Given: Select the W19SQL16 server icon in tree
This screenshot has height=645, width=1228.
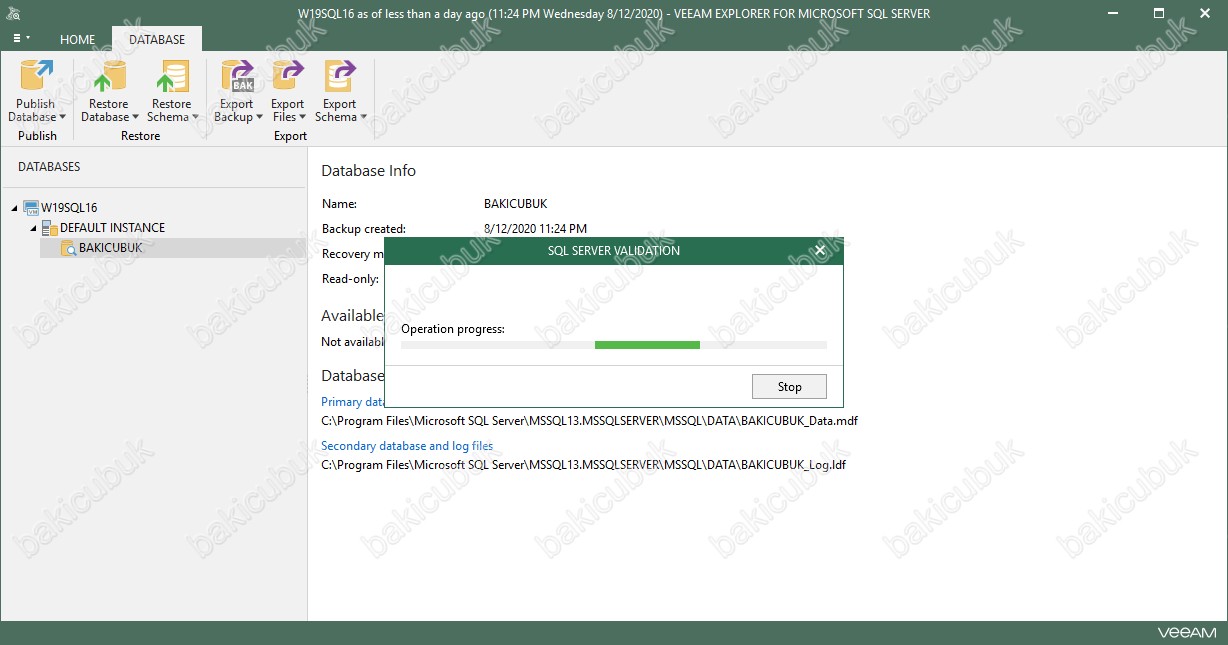Looking at the screenshot, I should 31,208.
